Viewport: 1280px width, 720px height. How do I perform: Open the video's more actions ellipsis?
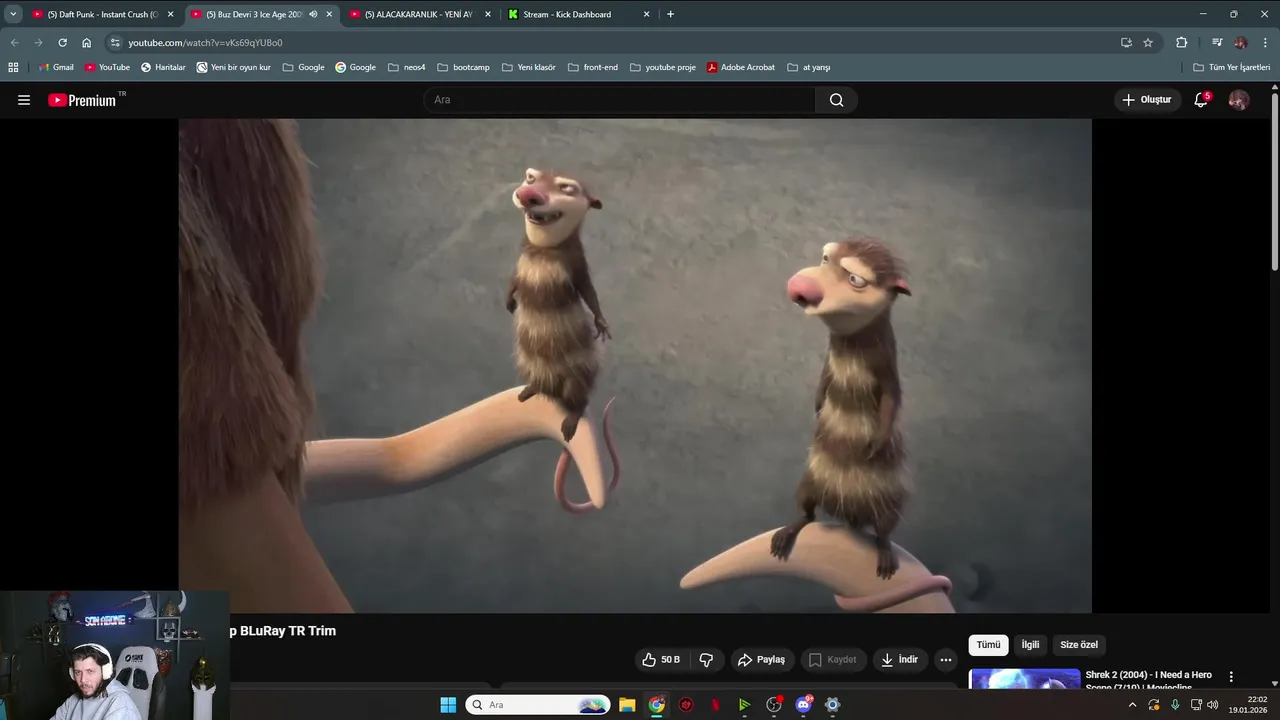pos(945,660)
